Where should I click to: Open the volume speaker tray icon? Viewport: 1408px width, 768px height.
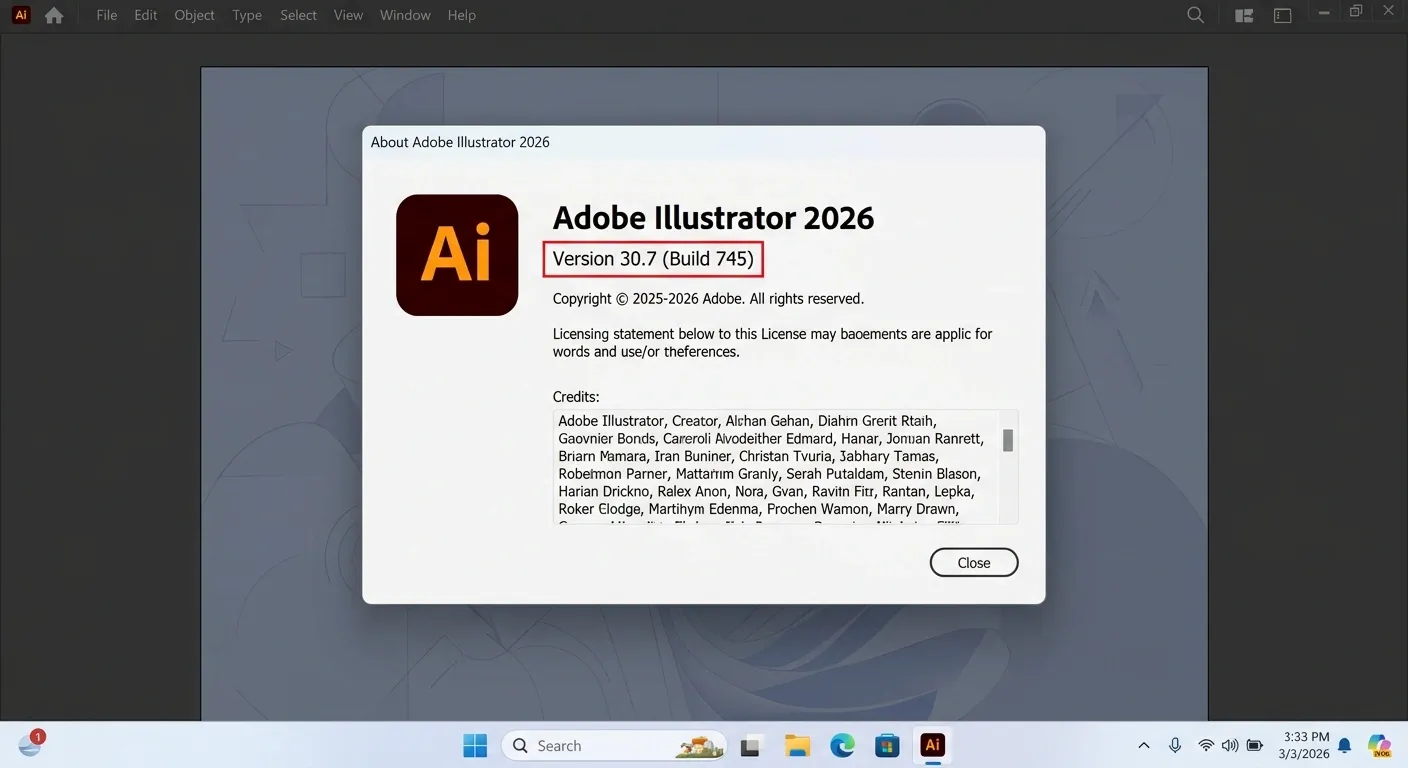point(1230,745)
